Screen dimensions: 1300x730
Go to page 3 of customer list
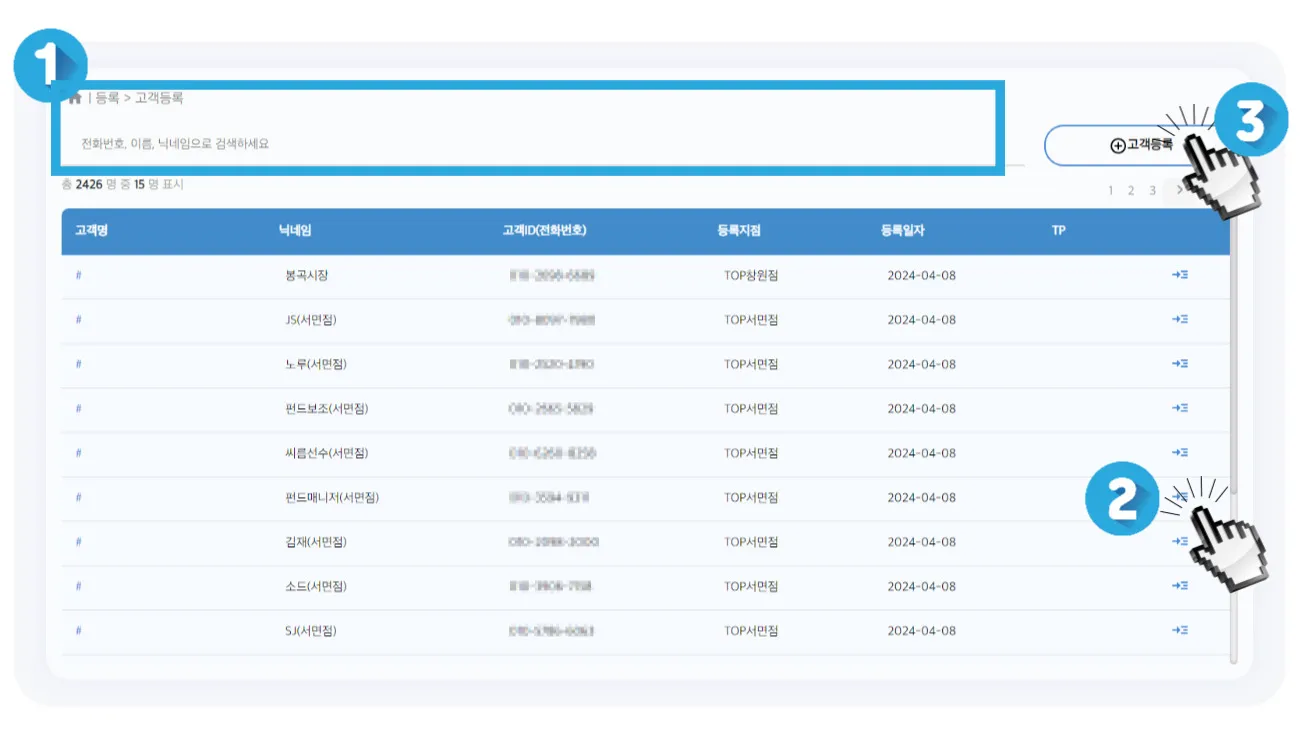pos(1152,190)
